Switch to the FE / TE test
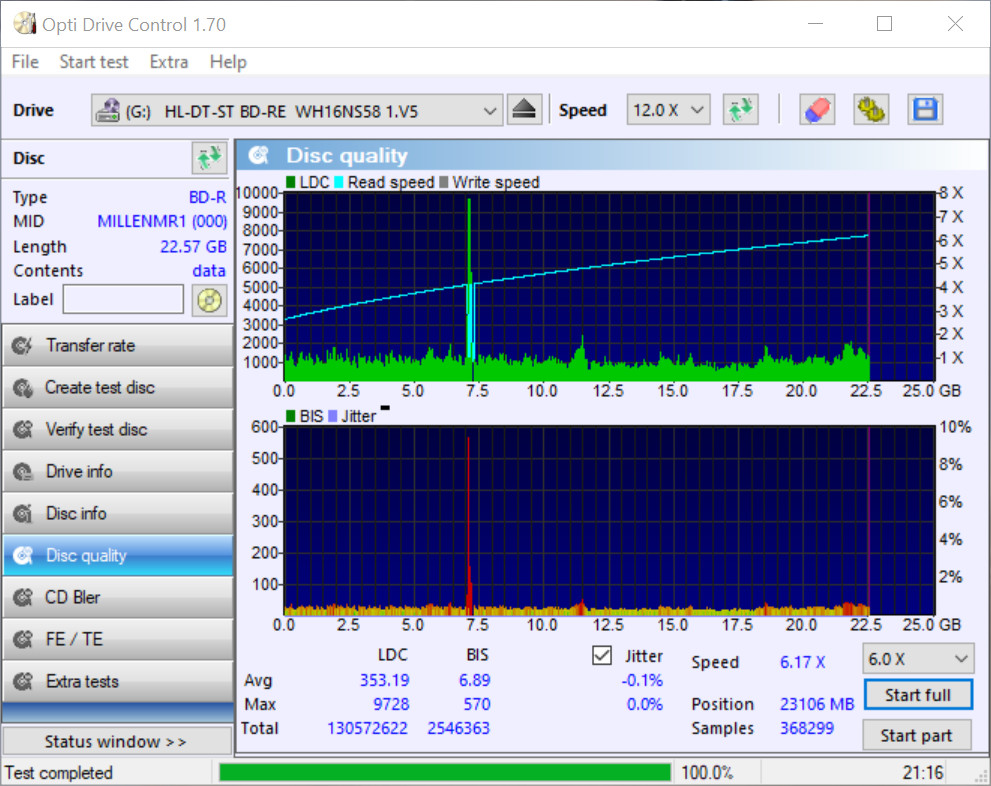This screenshot has width=991, height=786. (x=117, y=640)
